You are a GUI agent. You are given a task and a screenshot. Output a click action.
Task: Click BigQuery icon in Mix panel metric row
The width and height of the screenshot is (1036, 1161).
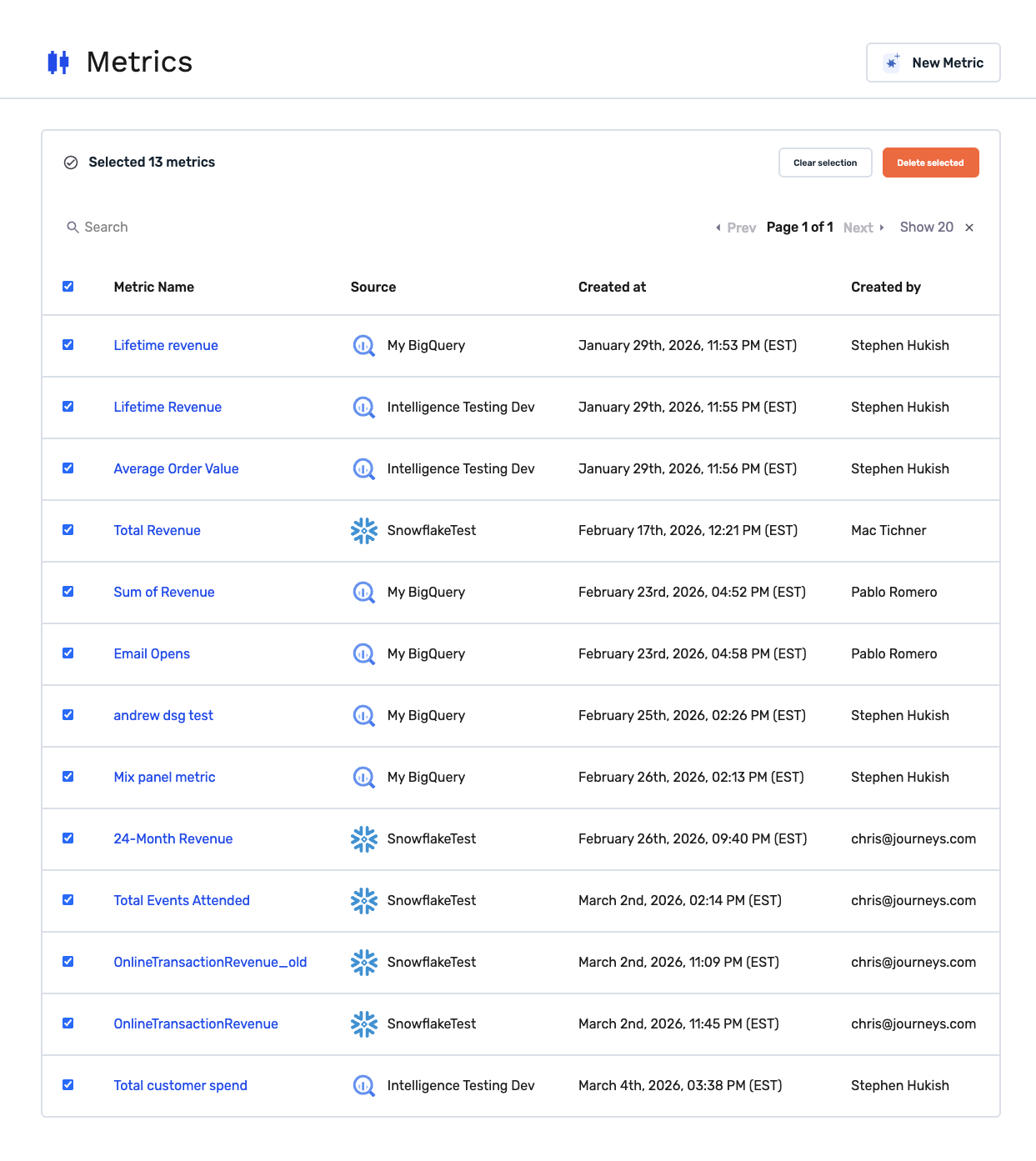point(364,778)
